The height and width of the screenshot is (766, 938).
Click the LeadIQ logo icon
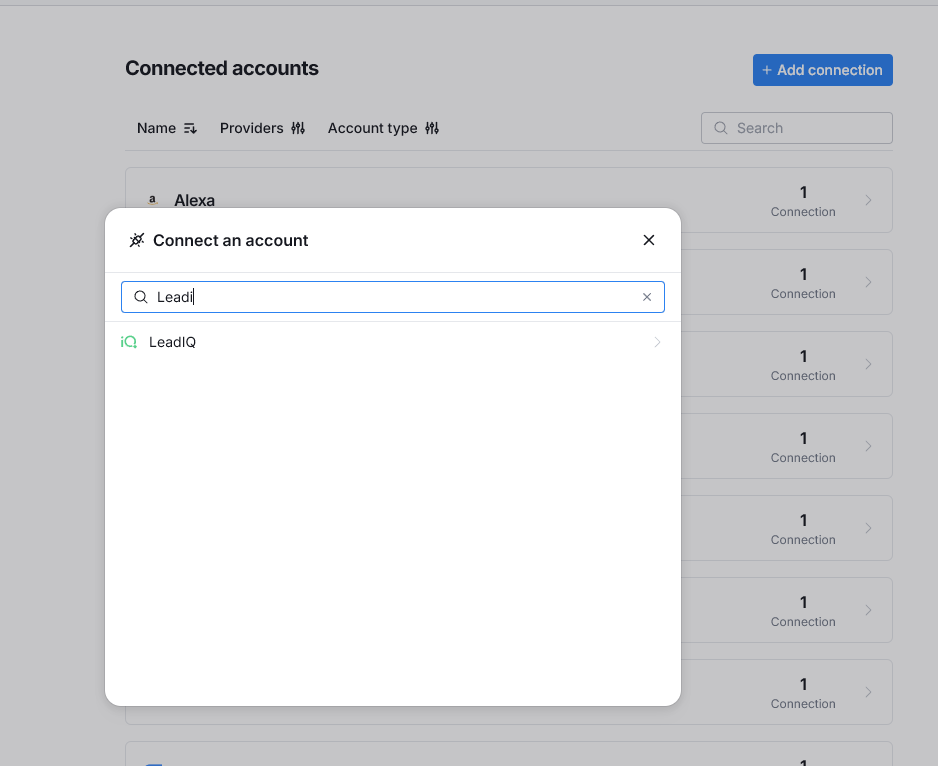click(x=129, y=342)
